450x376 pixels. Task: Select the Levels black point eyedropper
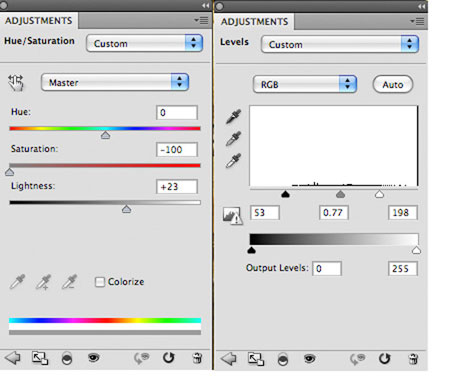[233, 116]
